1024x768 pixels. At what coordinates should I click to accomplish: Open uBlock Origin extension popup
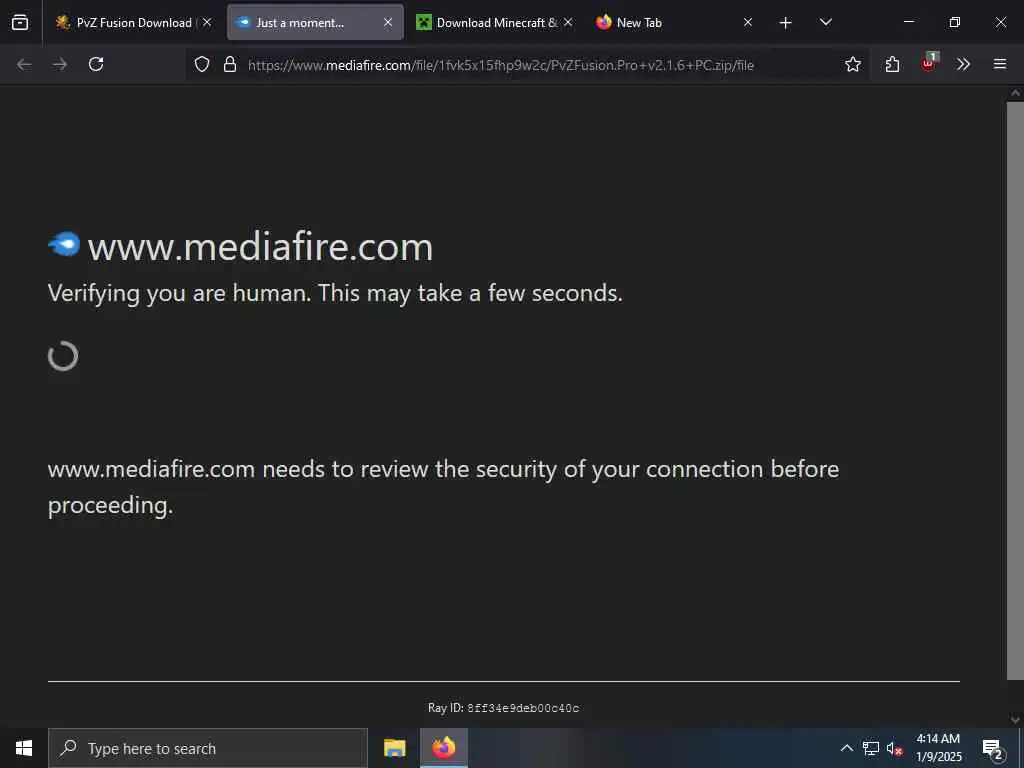928,64
